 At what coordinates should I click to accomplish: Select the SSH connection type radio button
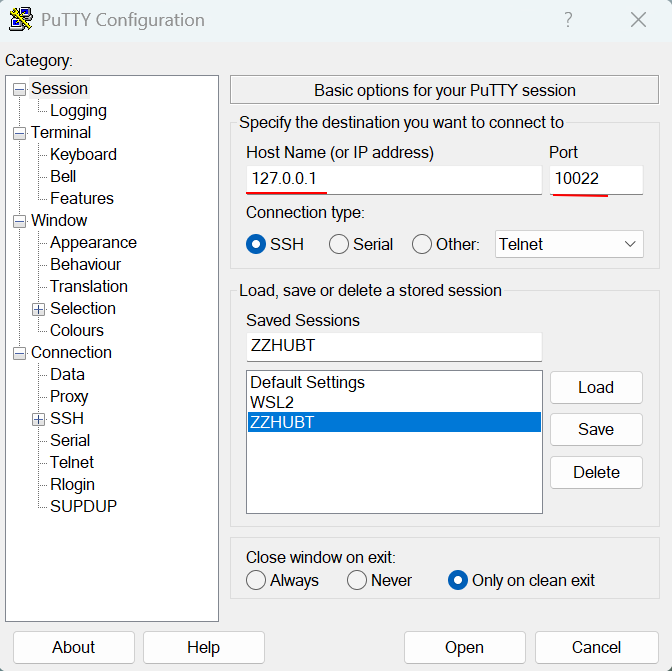tap(256, 244)
